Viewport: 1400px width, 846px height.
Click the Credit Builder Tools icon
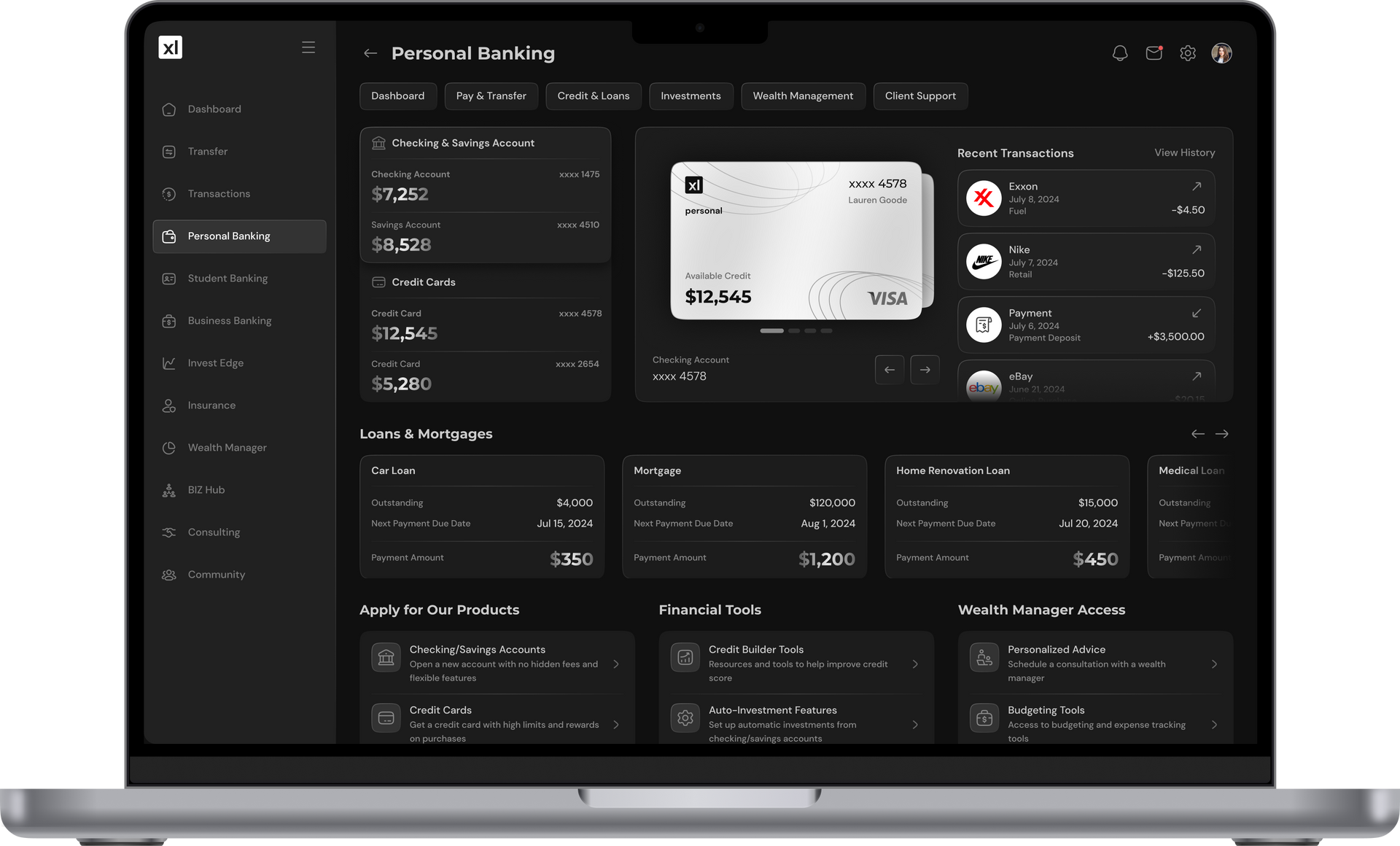point(685,657)
